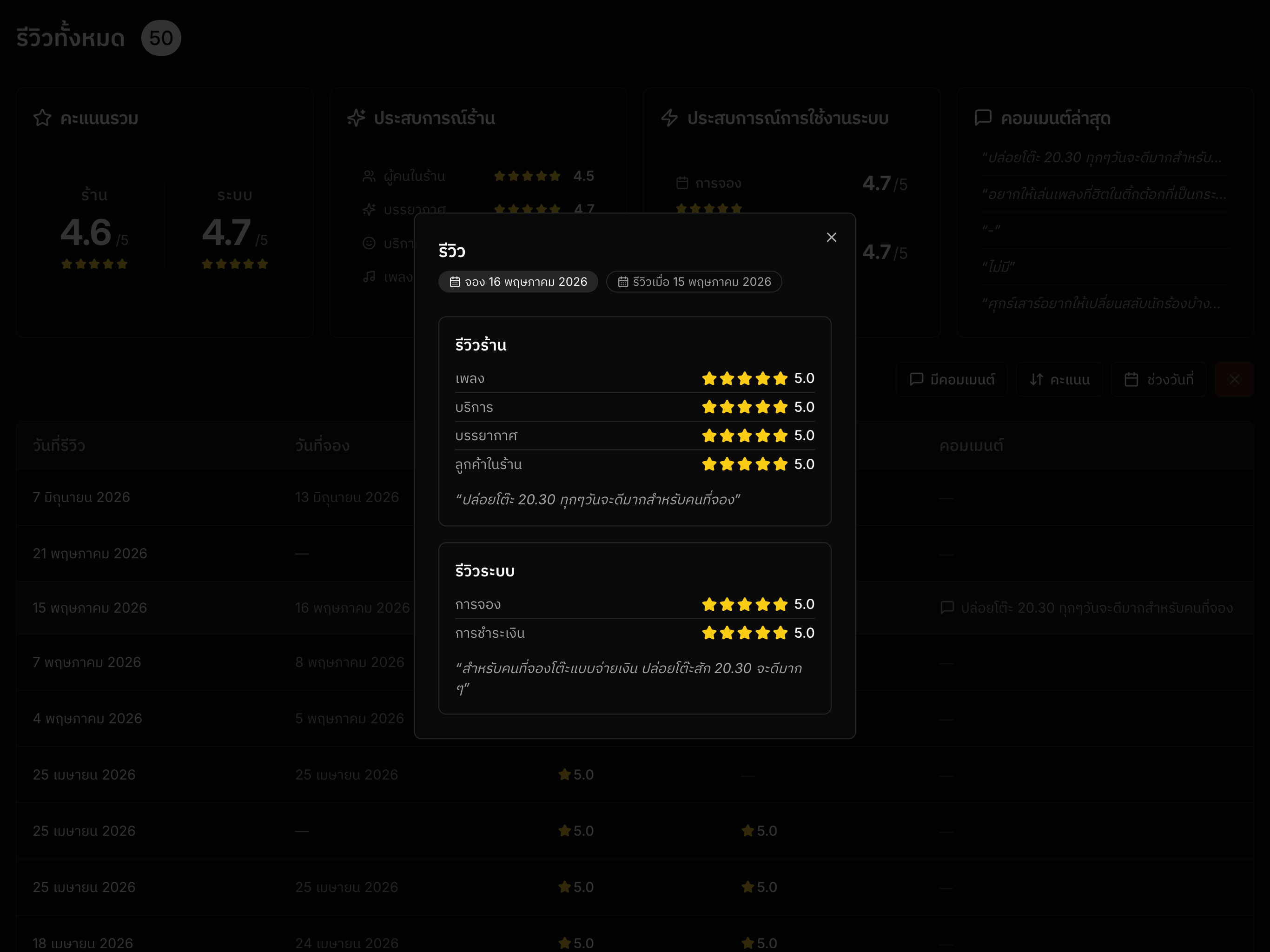Open the latest comment about ศุกร์เสาร์ singers

point(1101,303)
